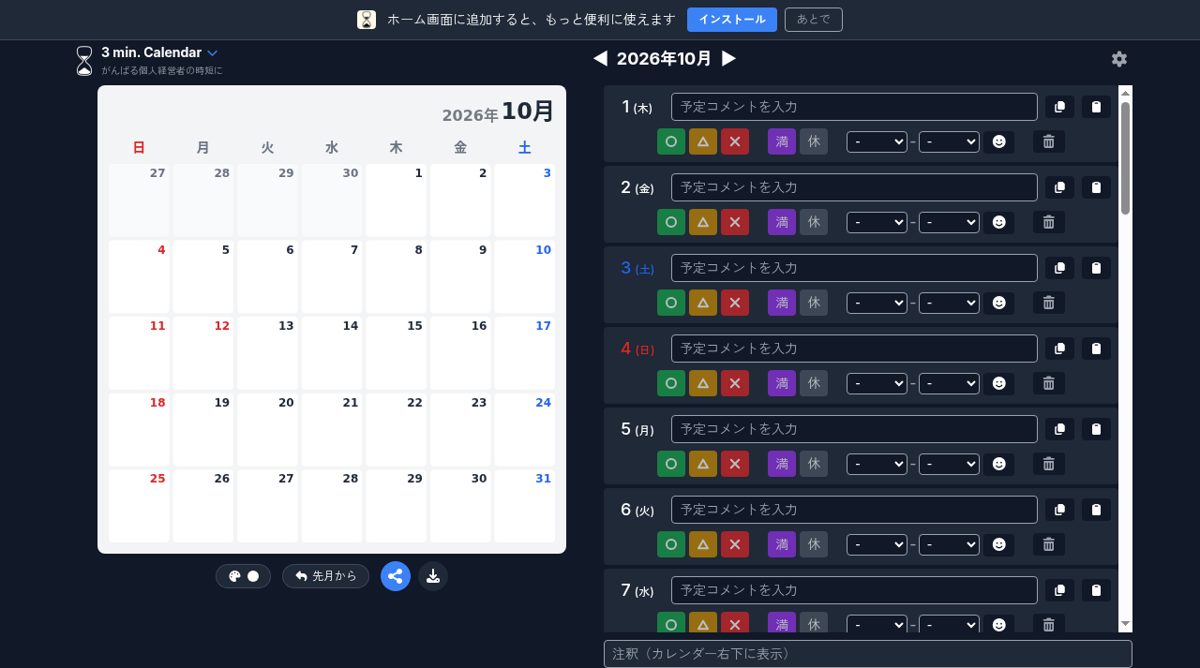Copy the entry for day 5 (月)
Screen dimensions: 1200x668
pyautogui.click(x=1060, y=429)
